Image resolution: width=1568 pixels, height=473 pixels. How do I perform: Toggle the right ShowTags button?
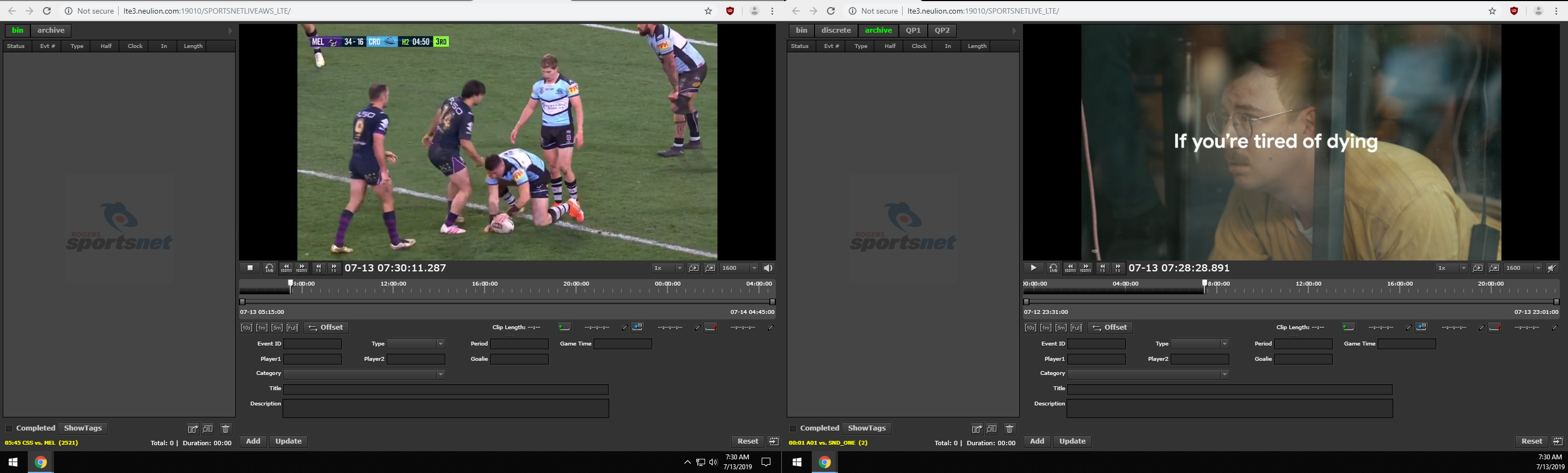click(867, 428)
